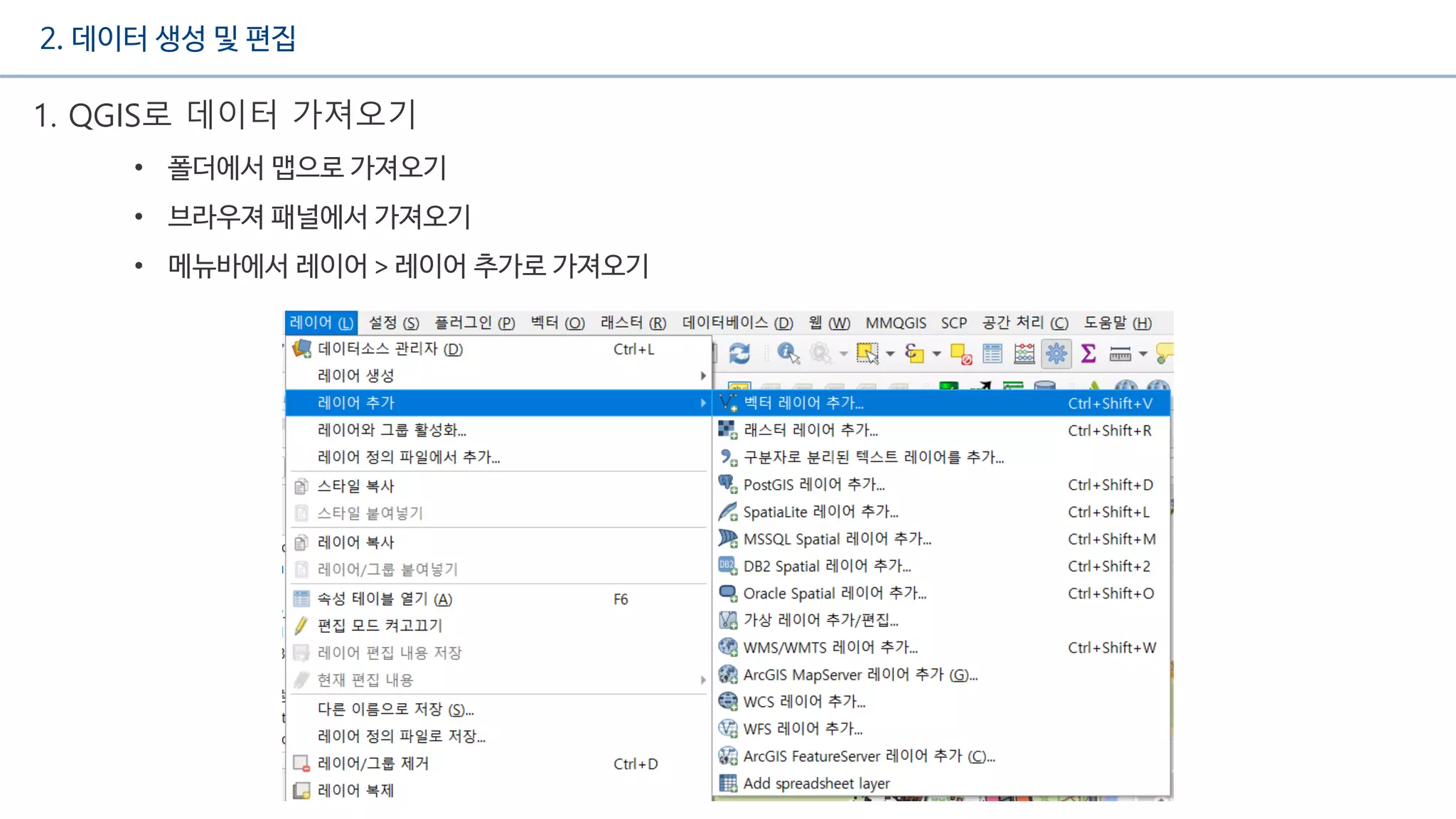Screen dimensions: 1456x819
Task: Click the Processing Toolbox gear icon
Action: pyautogui.click(x=1056, y=353)
